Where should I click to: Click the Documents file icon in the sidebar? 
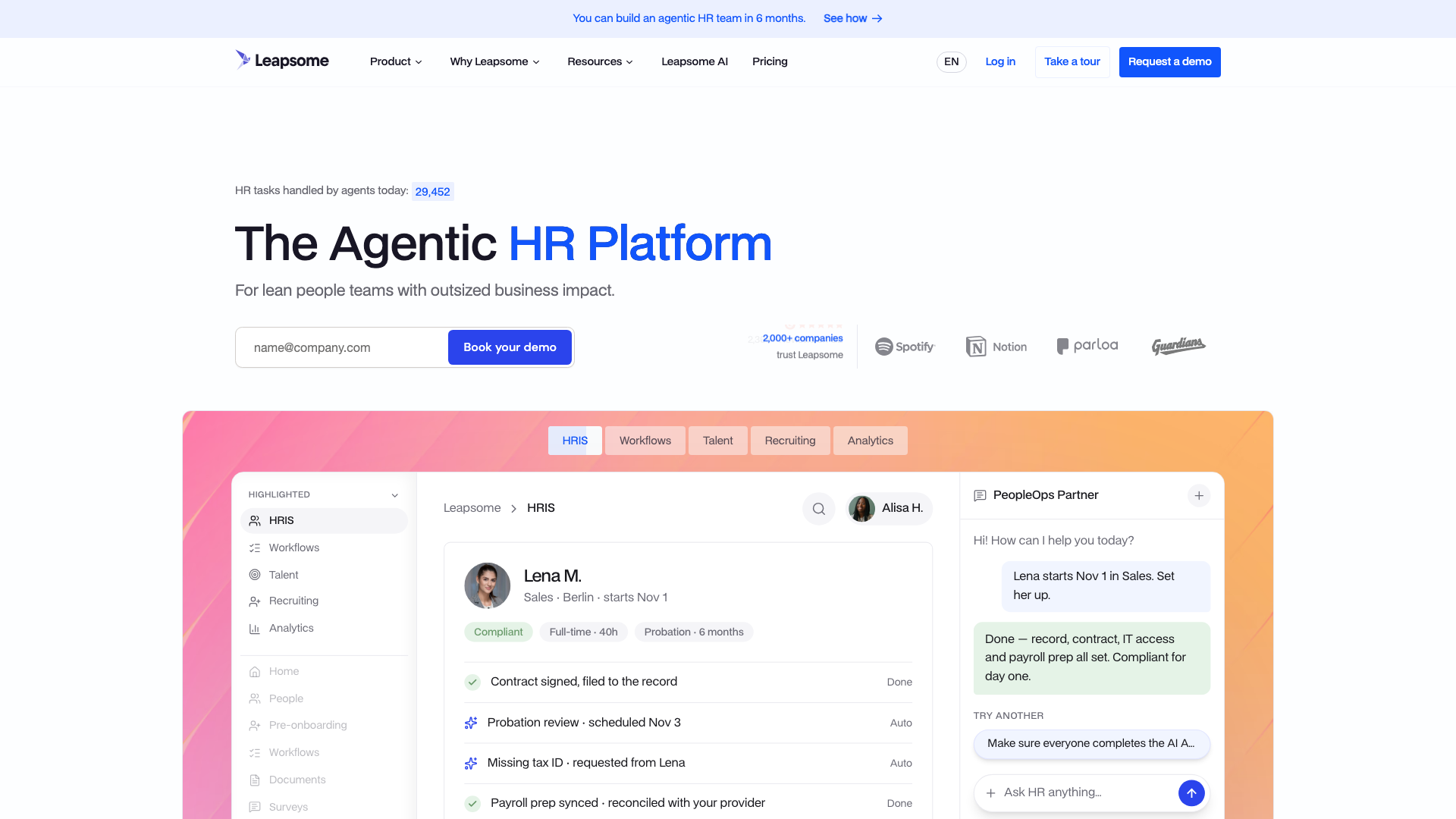point(255,780)
